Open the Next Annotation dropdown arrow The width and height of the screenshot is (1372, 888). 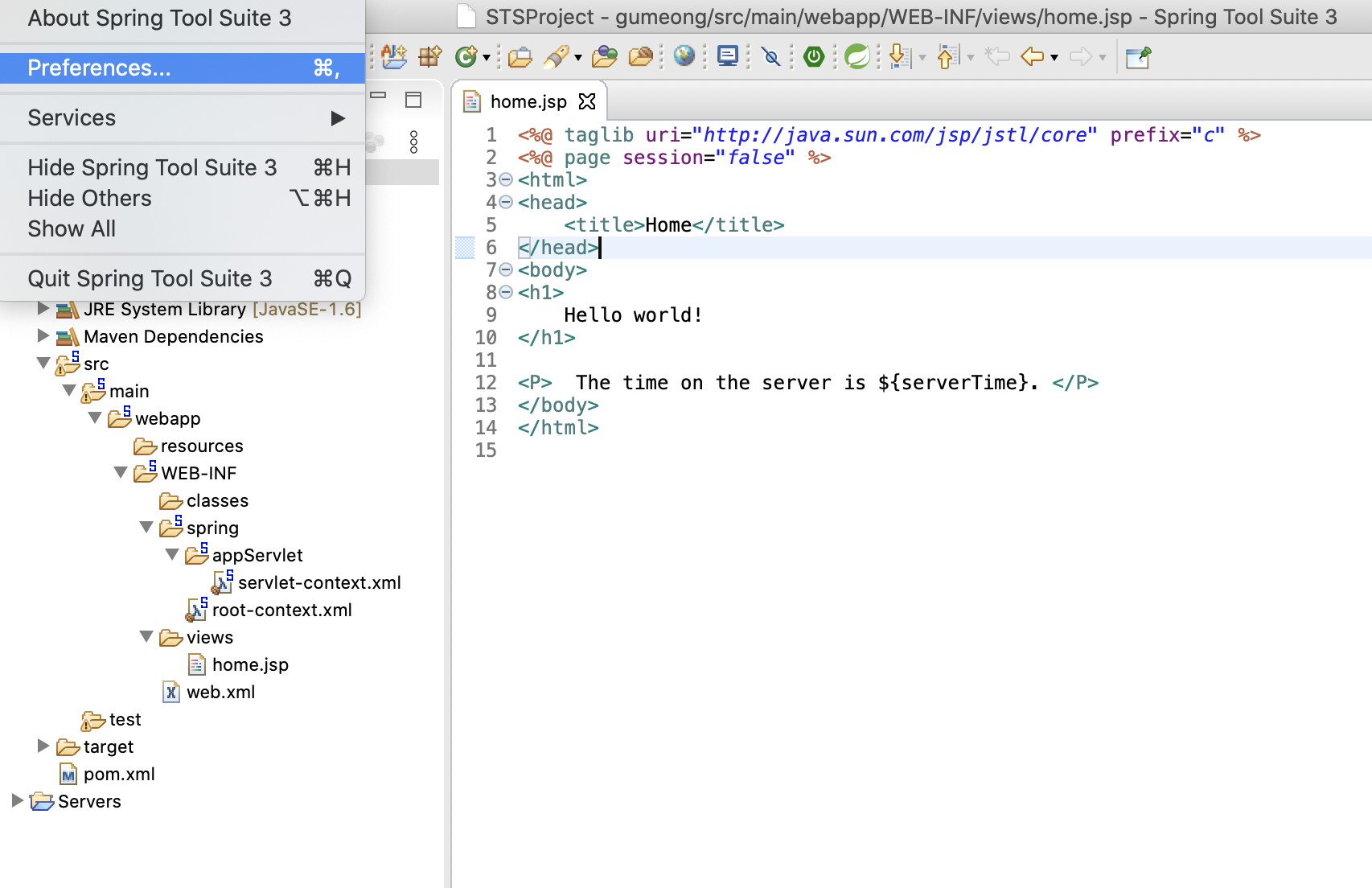click(x=922, y=58)
